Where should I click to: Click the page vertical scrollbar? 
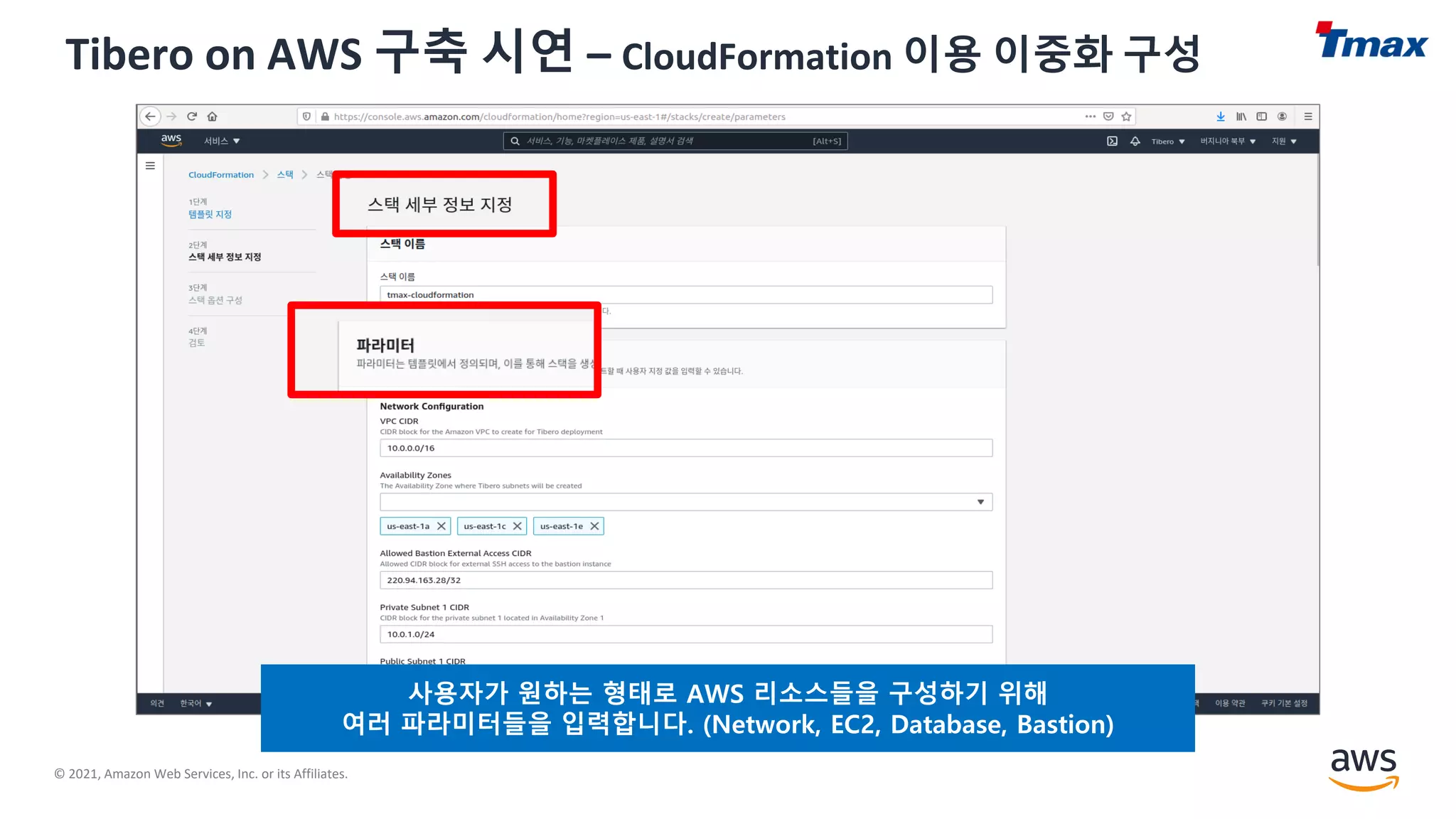(1317, 210)
